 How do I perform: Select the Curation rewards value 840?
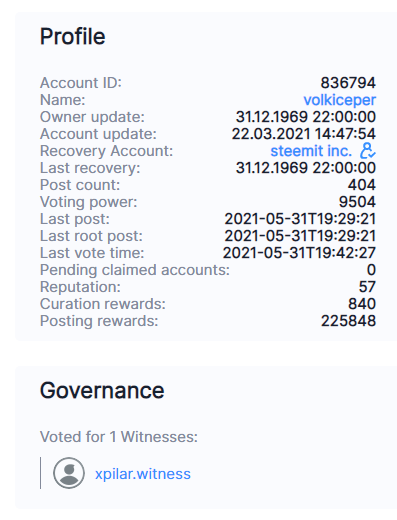[x=362, y=304]
